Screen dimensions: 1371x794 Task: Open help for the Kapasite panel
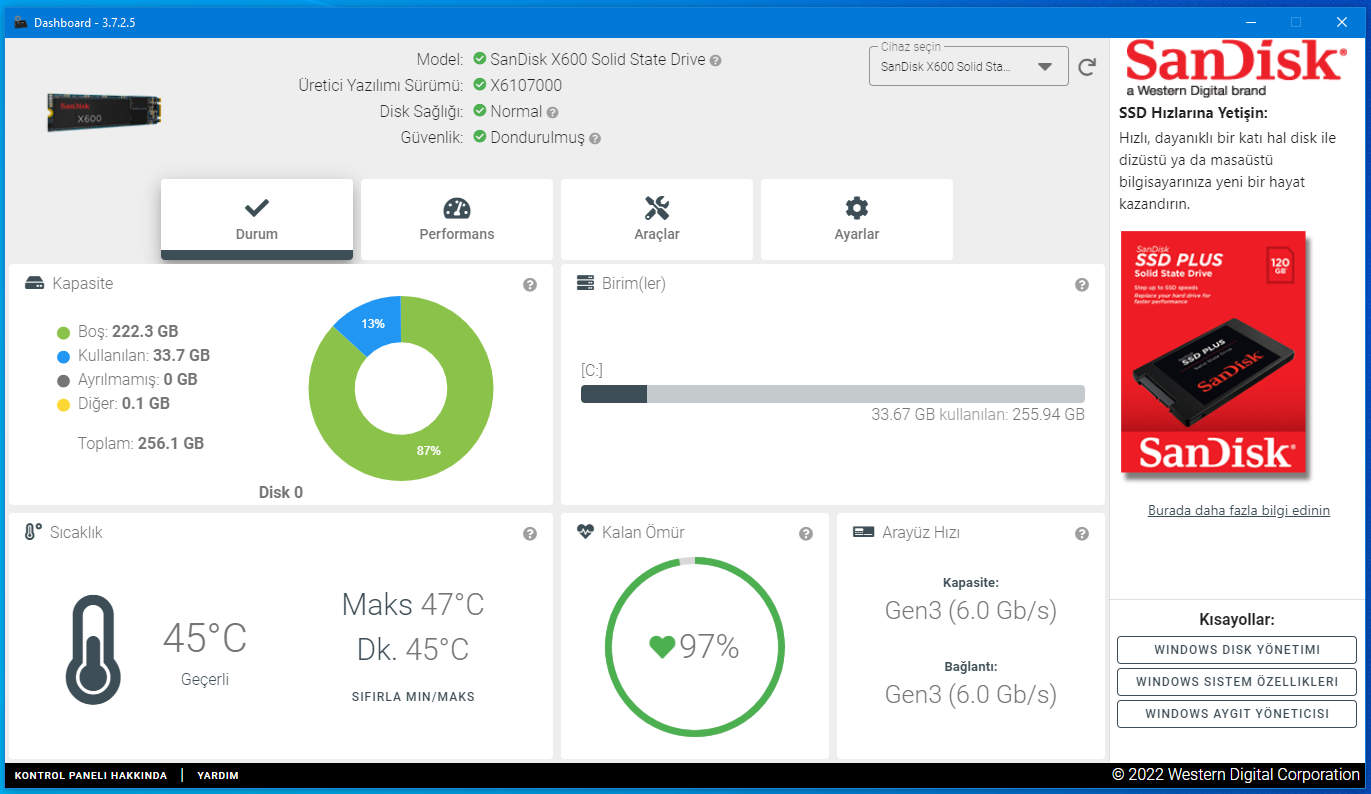[x=530, y=285]
